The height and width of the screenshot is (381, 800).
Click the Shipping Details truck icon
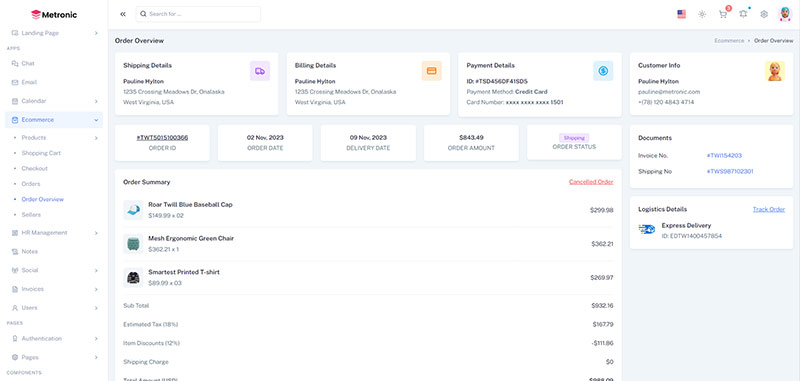pyautogui.click(x=260, y=71)
